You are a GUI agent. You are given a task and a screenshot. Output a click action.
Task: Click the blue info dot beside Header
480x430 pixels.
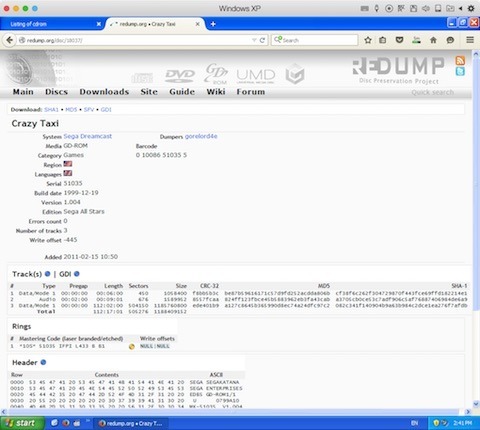pos(43,362)
